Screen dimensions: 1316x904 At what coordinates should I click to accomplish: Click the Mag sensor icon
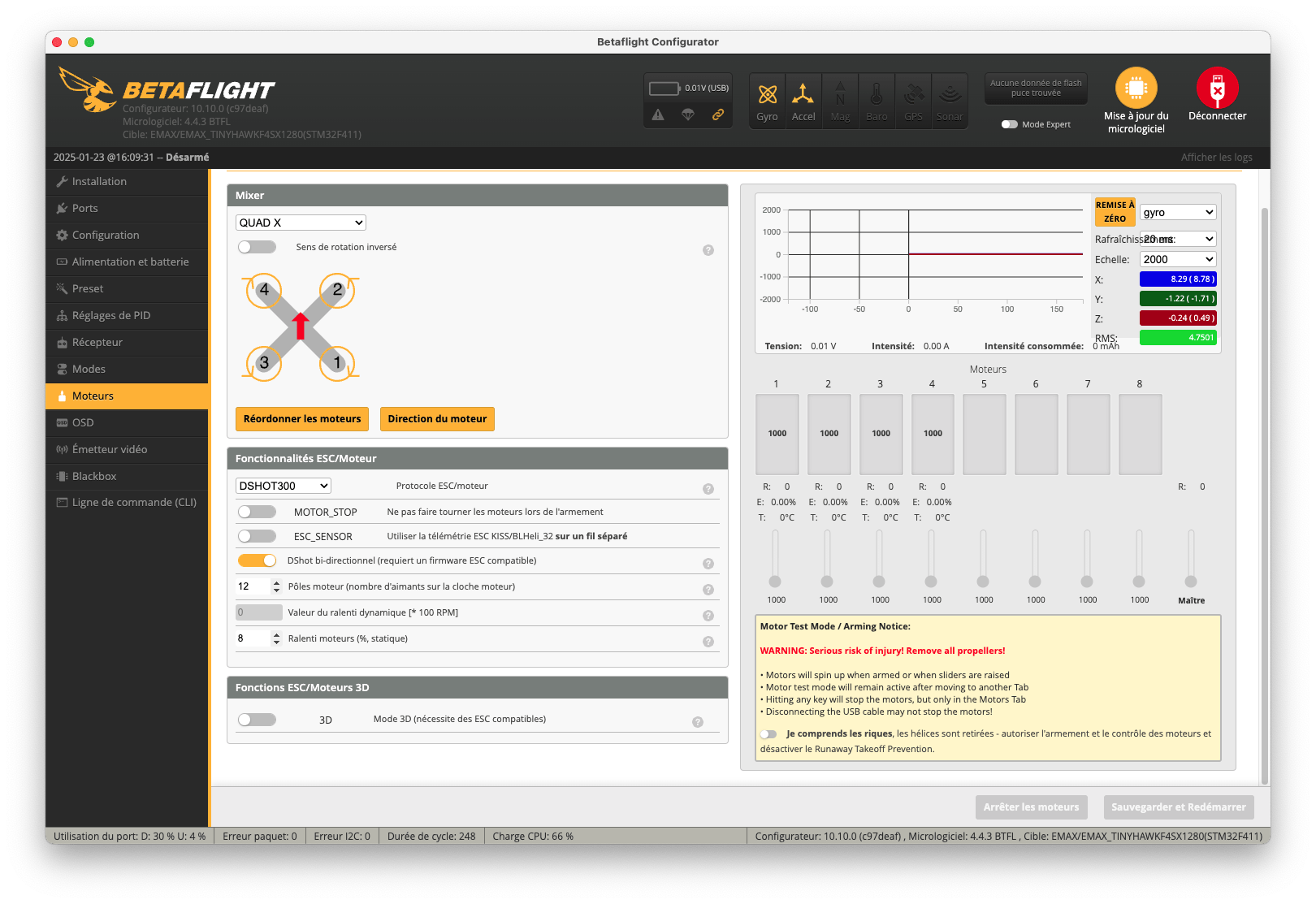coord(840,101)
